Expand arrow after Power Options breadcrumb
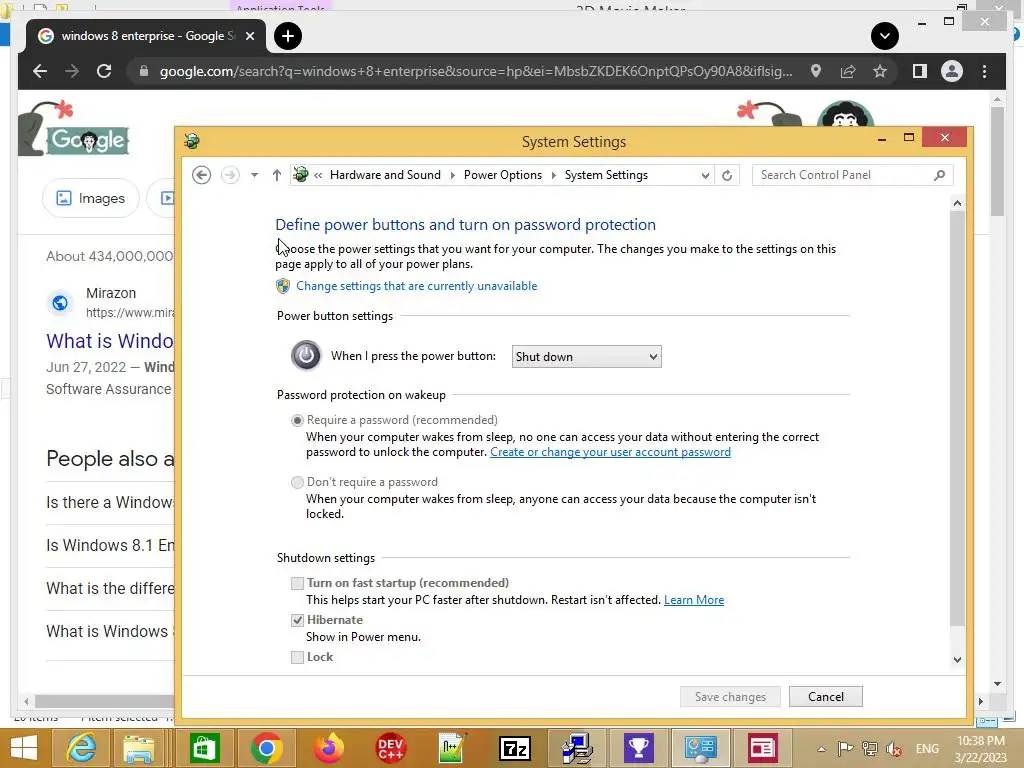Image resolution: width=1024 pixels, height=768 pixels. (x=553, y=175)
